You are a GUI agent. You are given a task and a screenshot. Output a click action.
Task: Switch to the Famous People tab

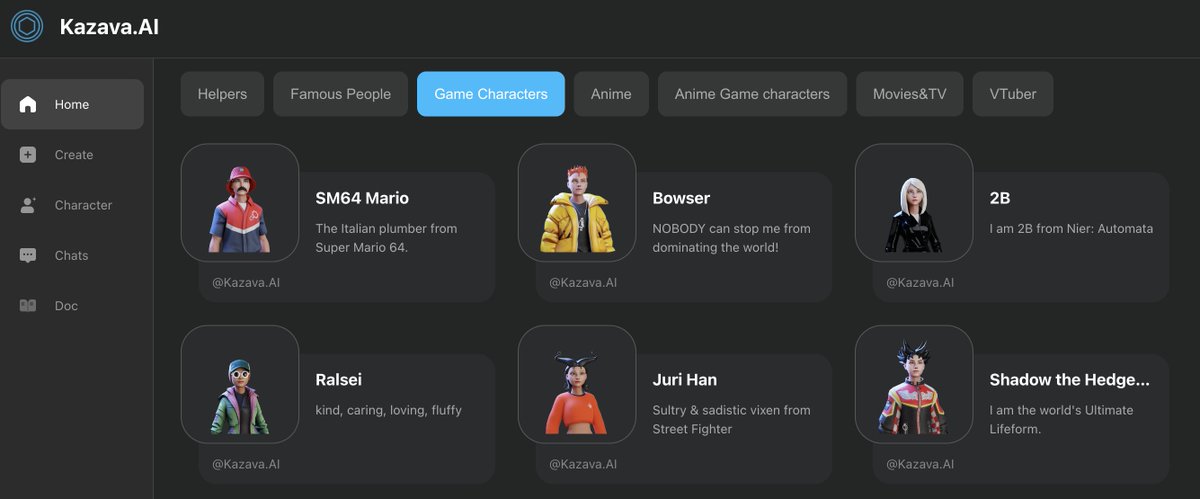340,94
